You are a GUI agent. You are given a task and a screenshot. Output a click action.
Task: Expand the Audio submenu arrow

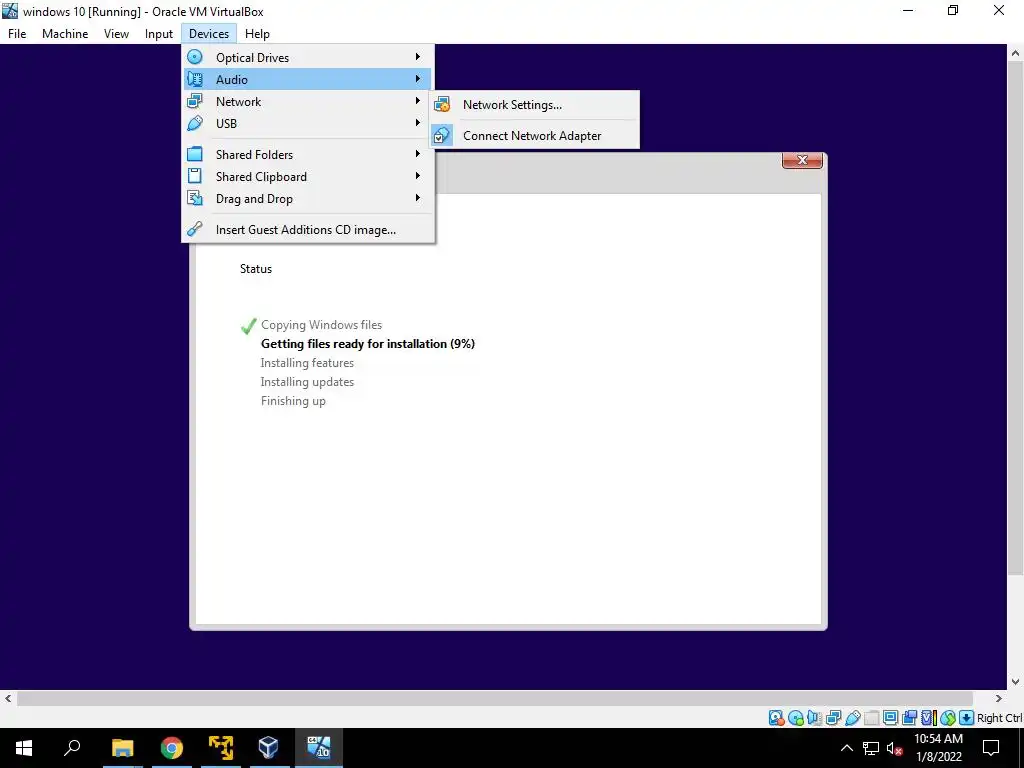(x=418, y=79)
